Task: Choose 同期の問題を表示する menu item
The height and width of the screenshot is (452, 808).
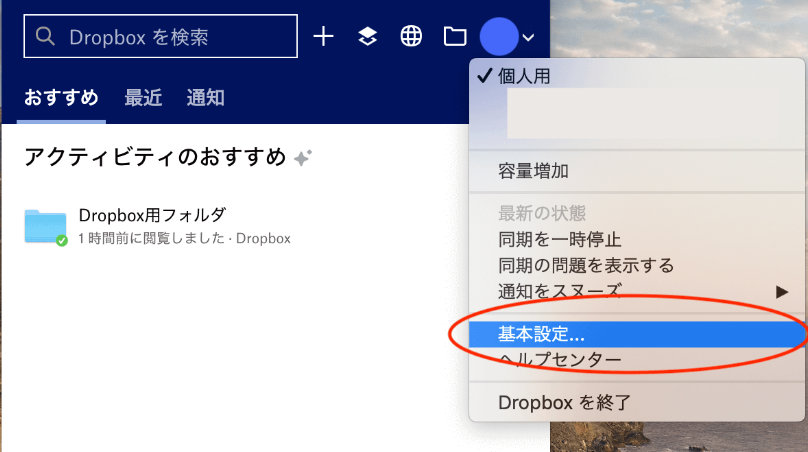Action: [x=637, y=265]
